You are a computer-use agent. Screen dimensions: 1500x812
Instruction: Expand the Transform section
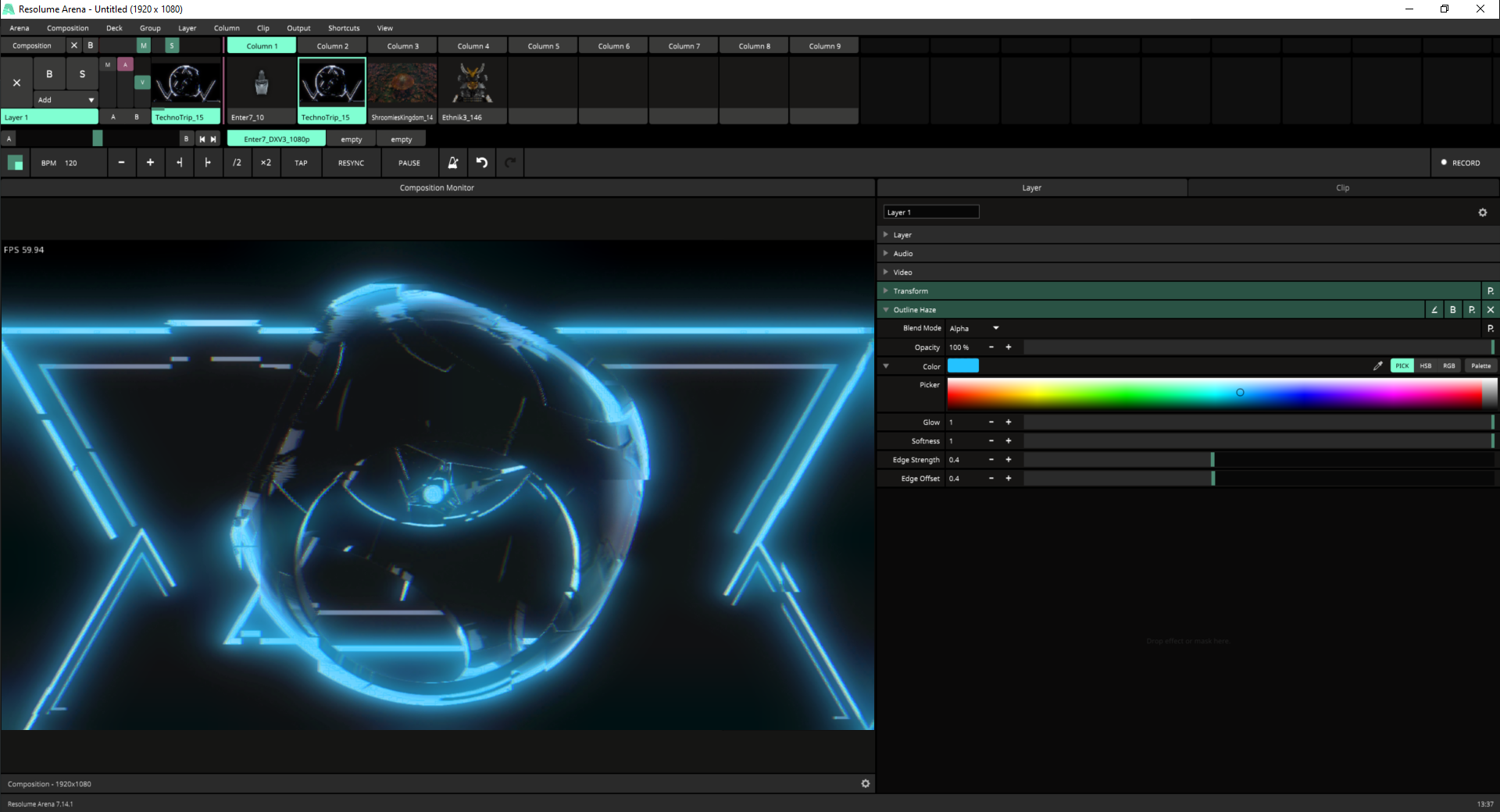click(886, 290)
